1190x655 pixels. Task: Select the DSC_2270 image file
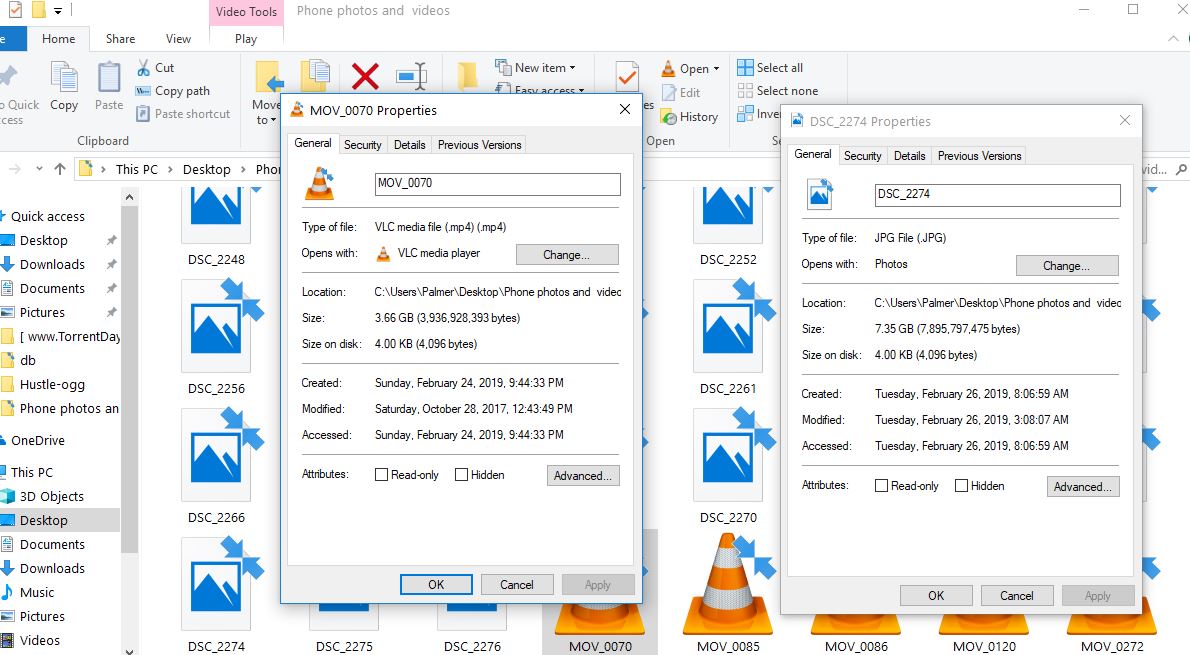coord(728,455)
